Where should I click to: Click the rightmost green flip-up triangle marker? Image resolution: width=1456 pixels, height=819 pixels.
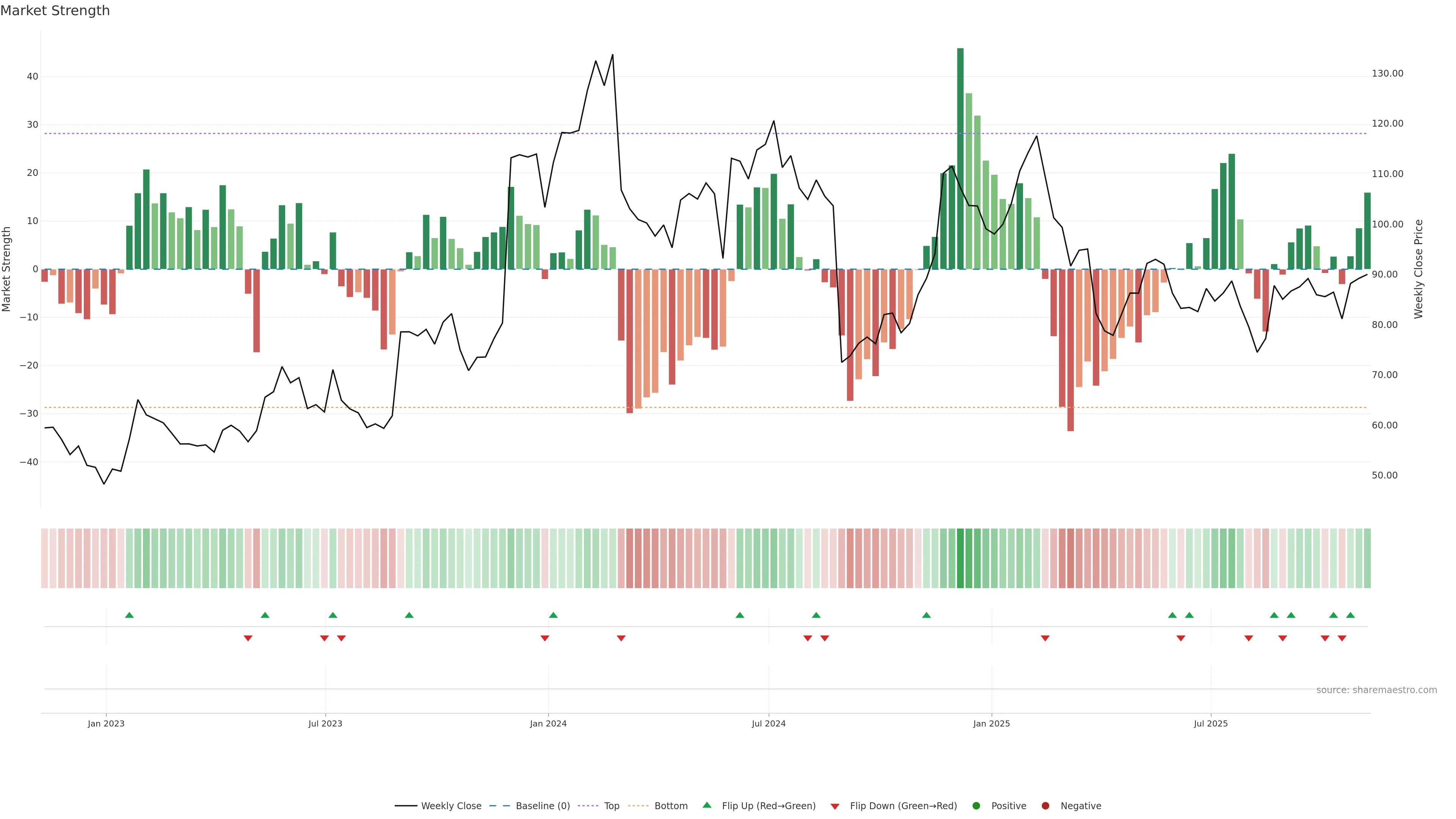[1350, 615]
